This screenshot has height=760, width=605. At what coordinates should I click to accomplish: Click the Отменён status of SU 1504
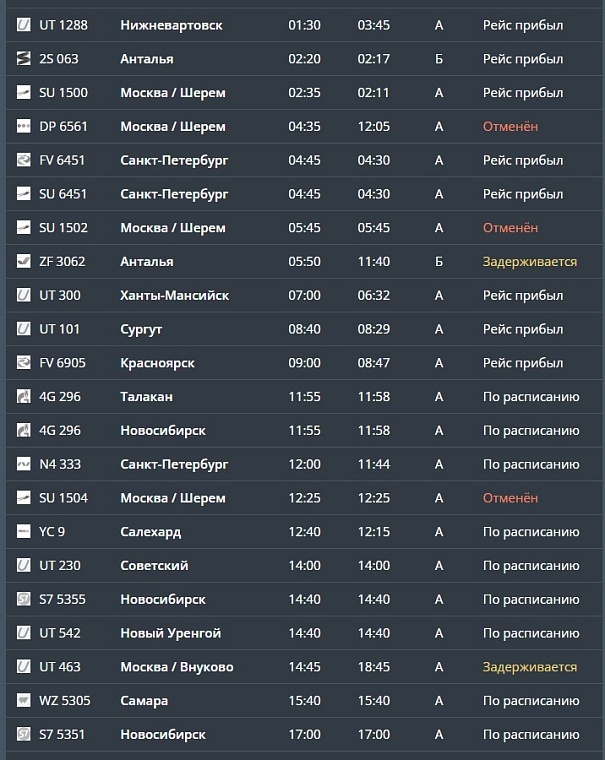click(510, 498)
